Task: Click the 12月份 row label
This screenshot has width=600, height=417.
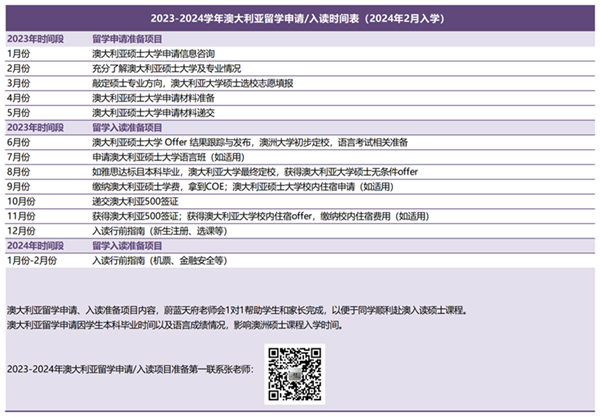Action: tap(22, 230)
